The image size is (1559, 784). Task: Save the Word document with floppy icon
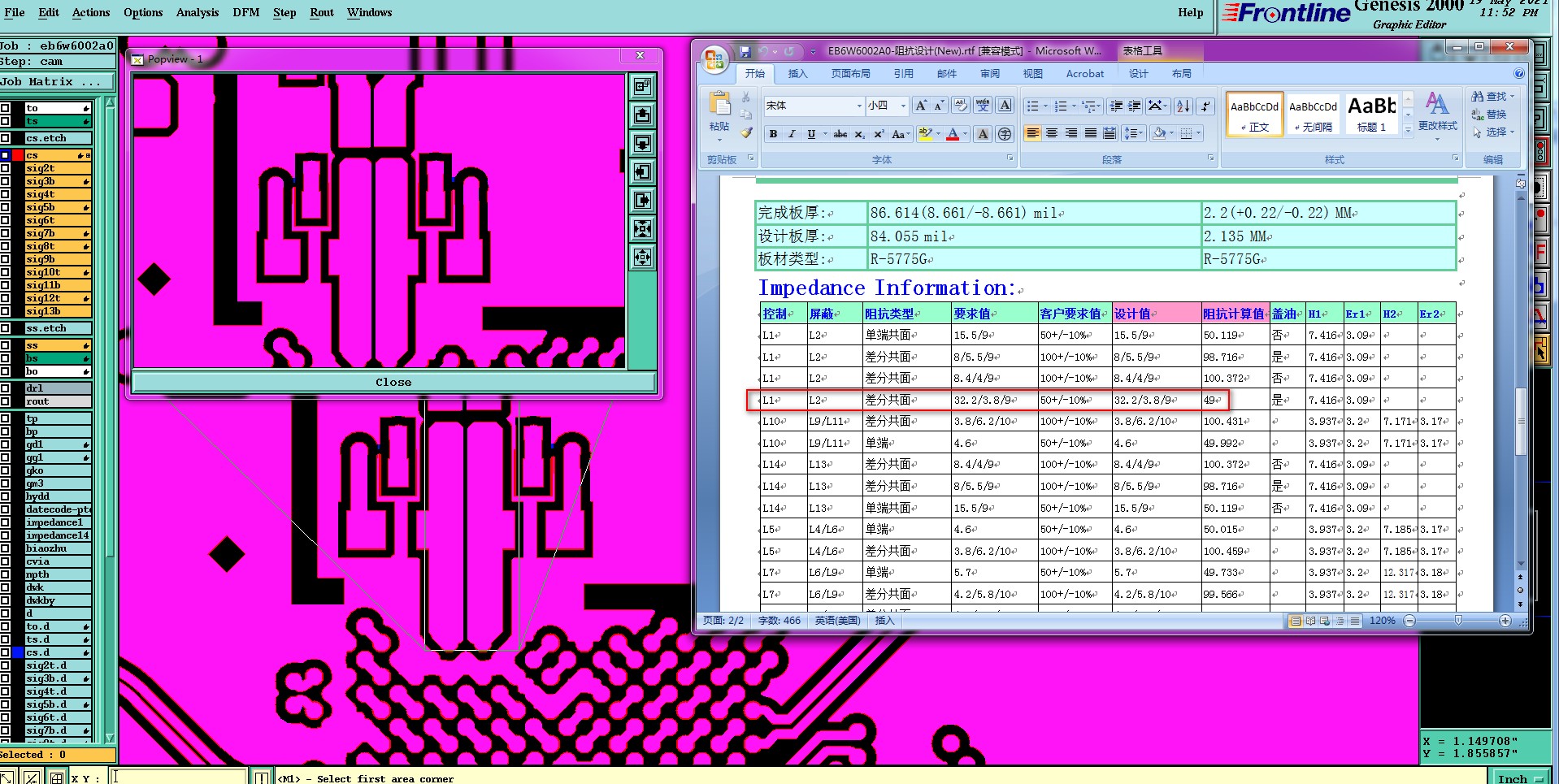(745, 51)
